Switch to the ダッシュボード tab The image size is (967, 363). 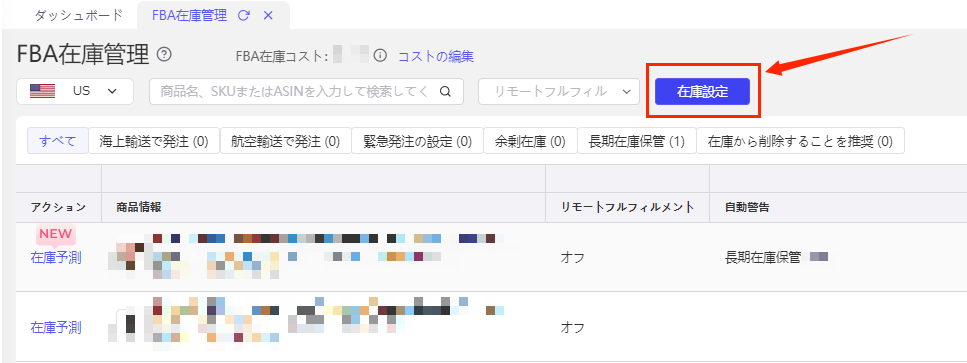pos(78,16)
